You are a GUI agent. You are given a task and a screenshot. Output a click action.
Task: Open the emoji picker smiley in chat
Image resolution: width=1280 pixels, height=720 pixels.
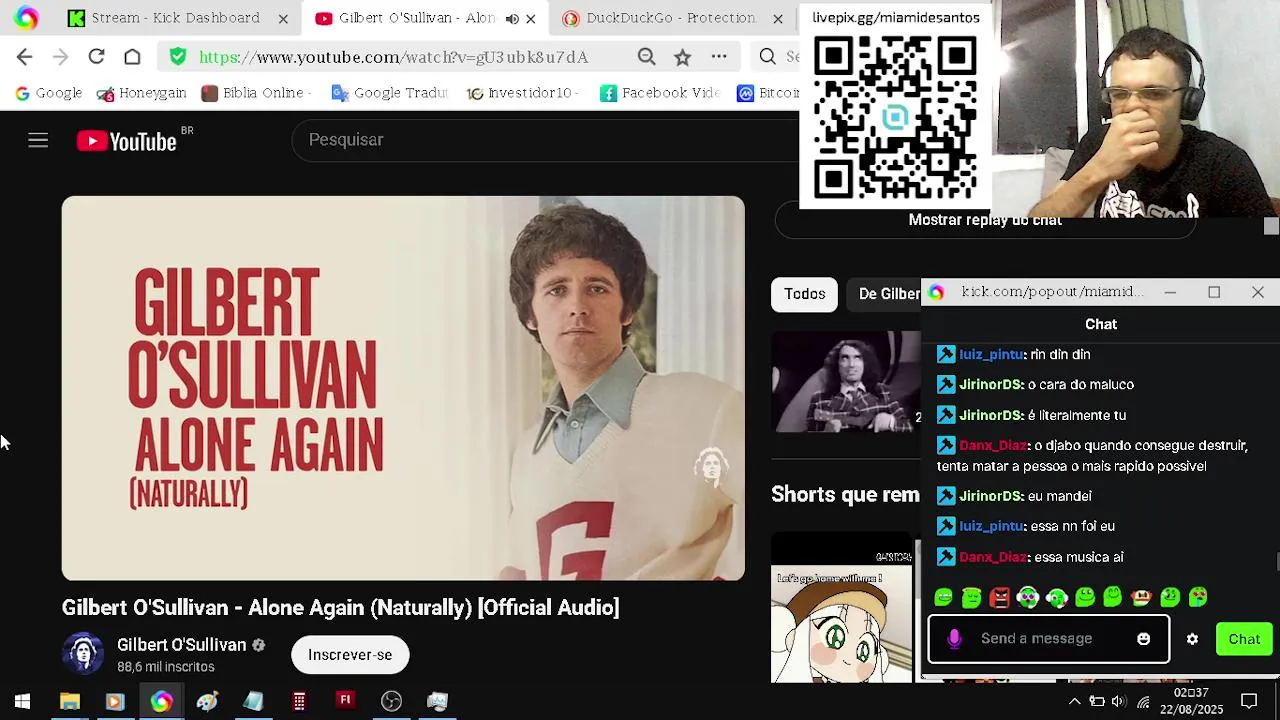click(1144, 639)
